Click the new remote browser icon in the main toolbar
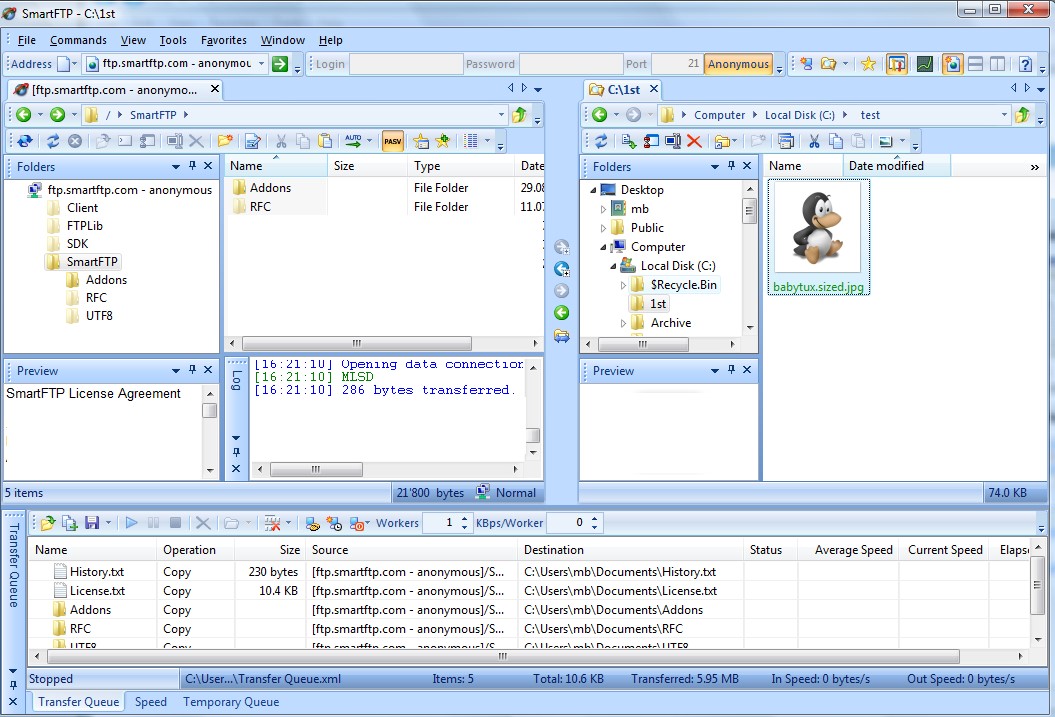1055x717 pixels. [x=806, y=64]
